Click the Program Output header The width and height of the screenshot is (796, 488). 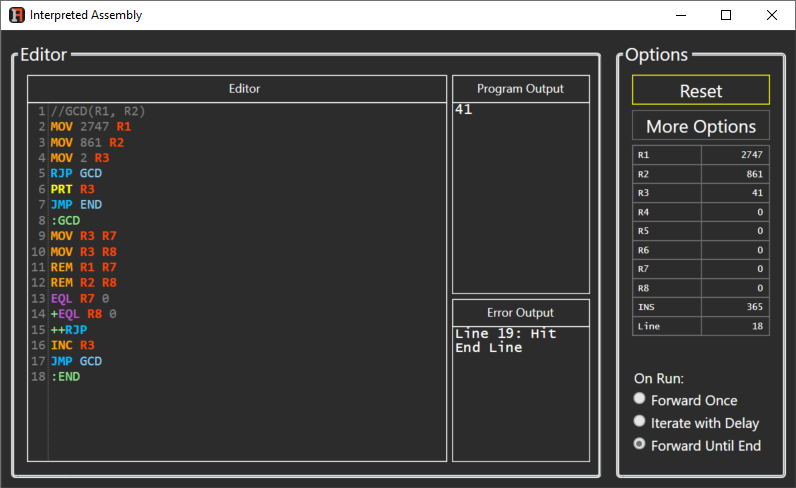[x=521, y=89]
